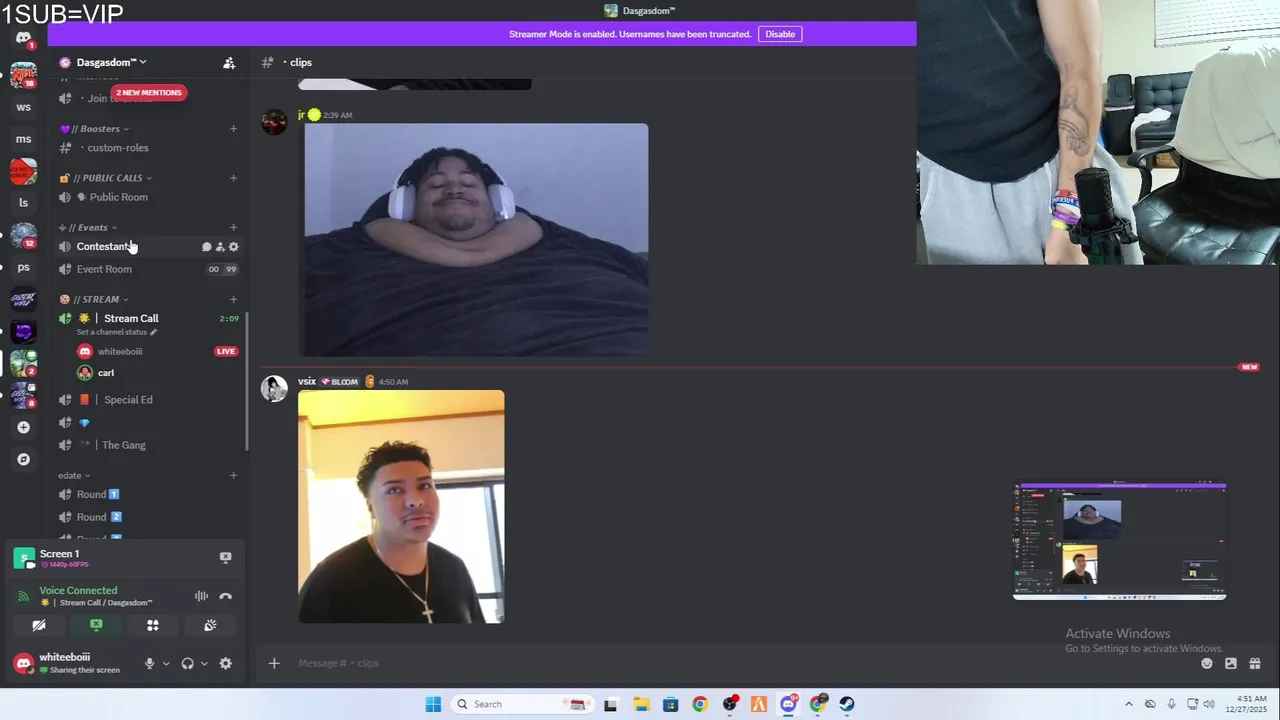1280x720 pixels.
Task: Open Windows Start menu
Action: [433, 704]
